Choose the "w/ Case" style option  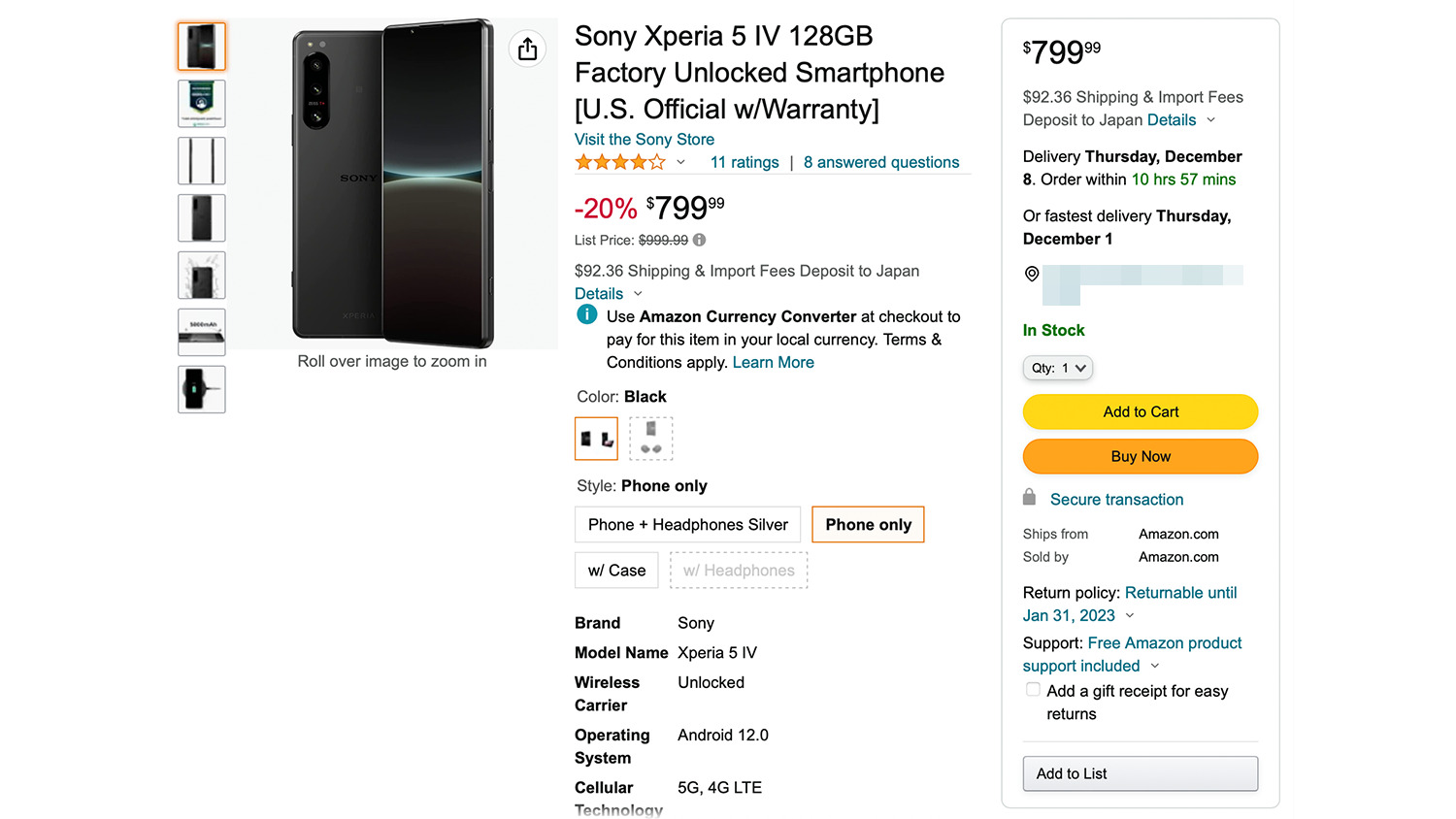[616, 571]
